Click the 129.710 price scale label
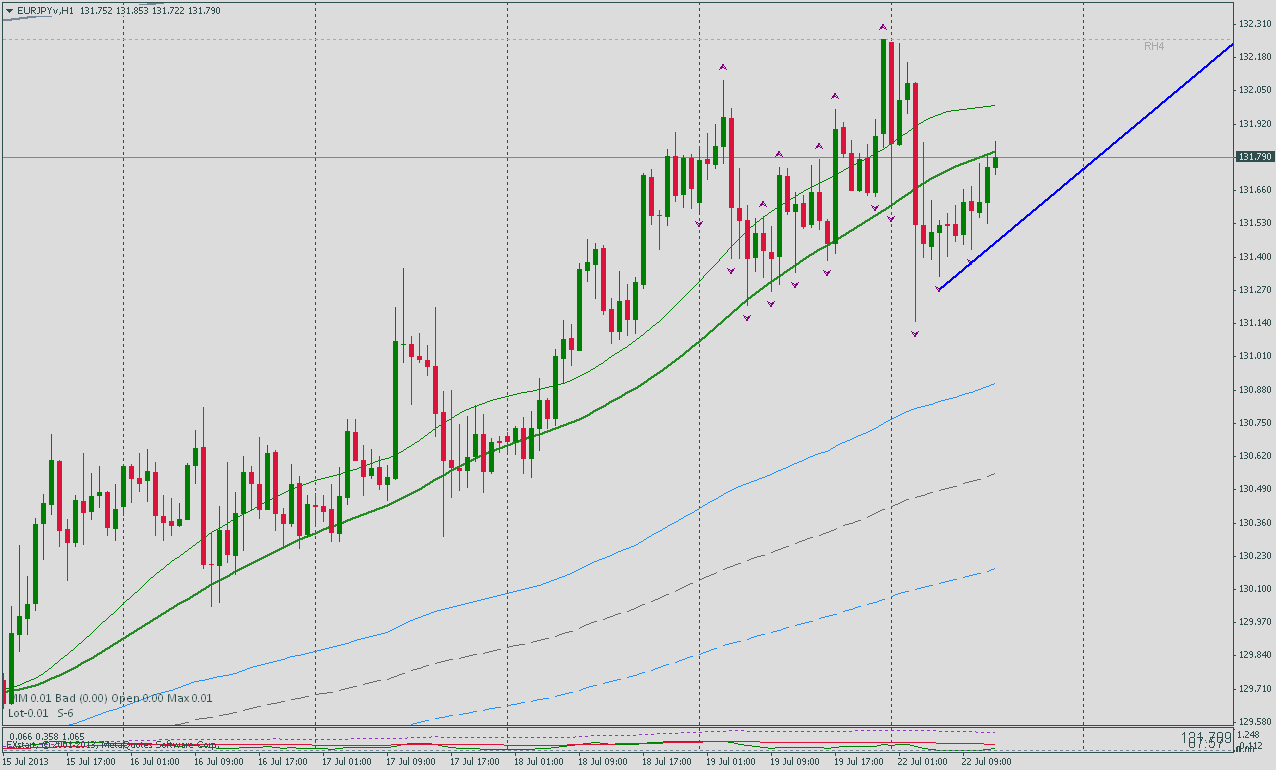Viewport: 1276px width, 770px height. pos(1254,688)
